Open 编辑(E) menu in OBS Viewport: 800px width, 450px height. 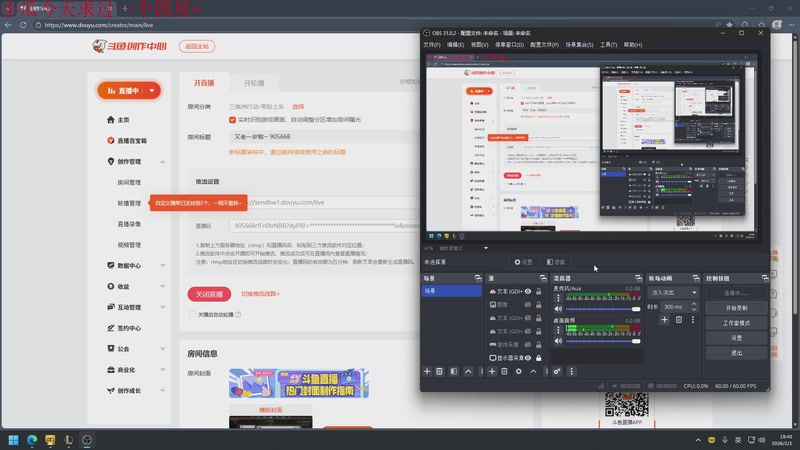[455, 45]
